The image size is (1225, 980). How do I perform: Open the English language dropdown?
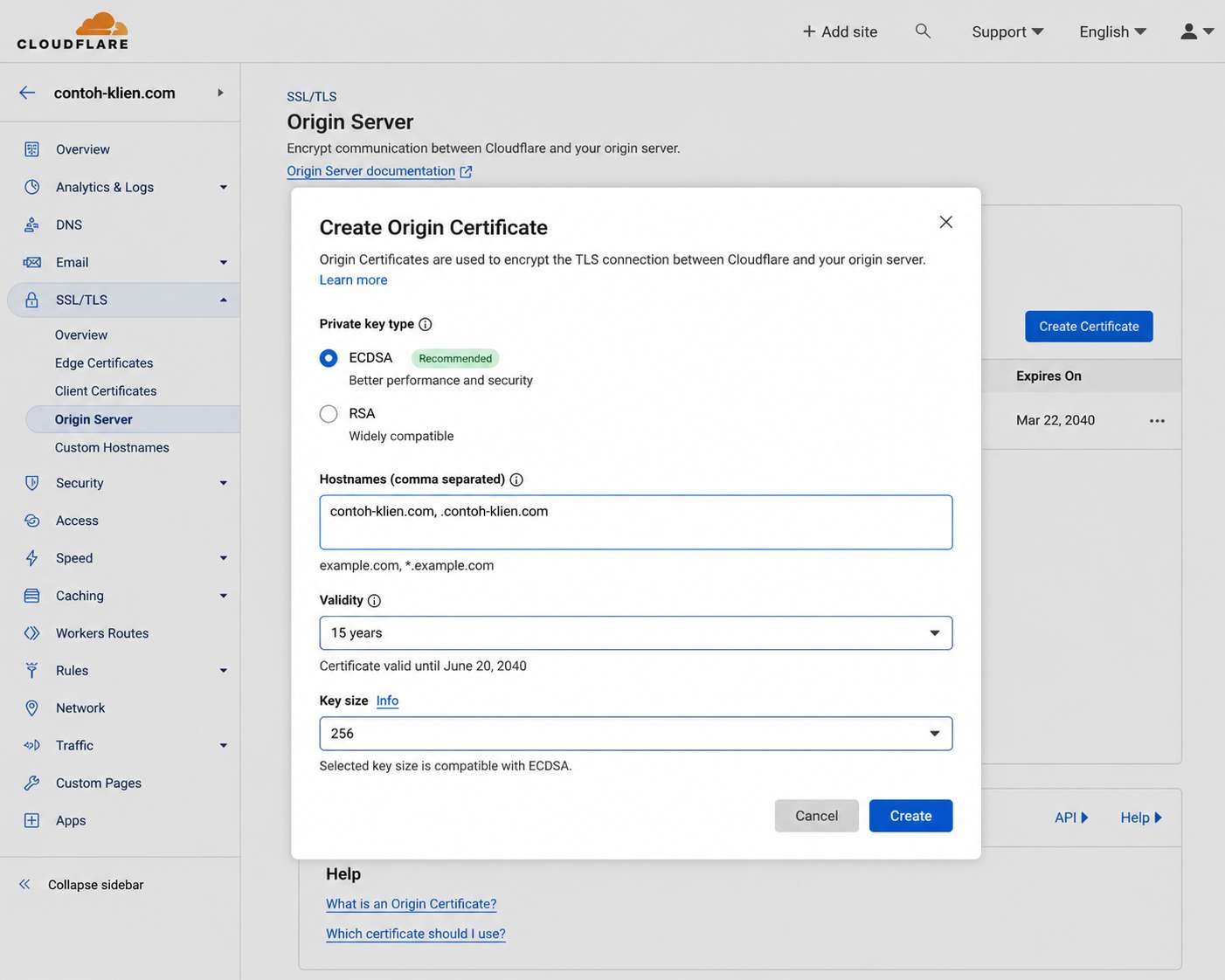[1112, 31]
